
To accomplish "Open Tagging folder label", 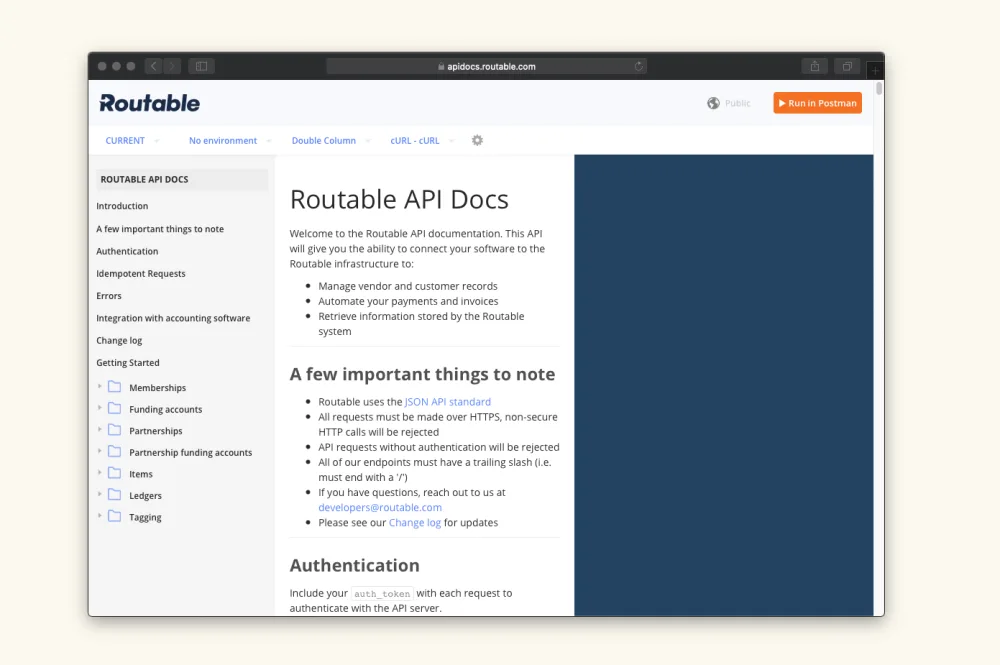I will [145, 518].
